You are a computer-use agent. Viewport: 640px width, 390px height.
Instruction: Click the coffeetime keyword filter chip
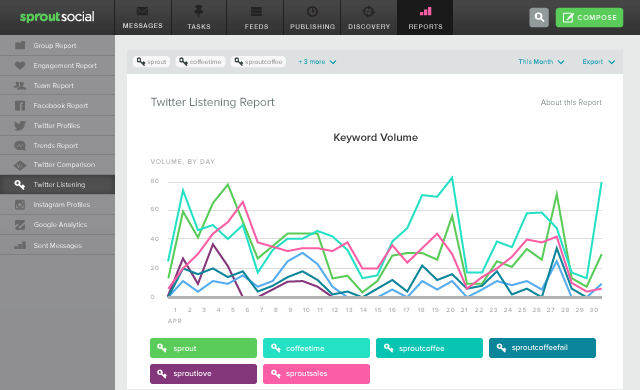click(200, 62)
